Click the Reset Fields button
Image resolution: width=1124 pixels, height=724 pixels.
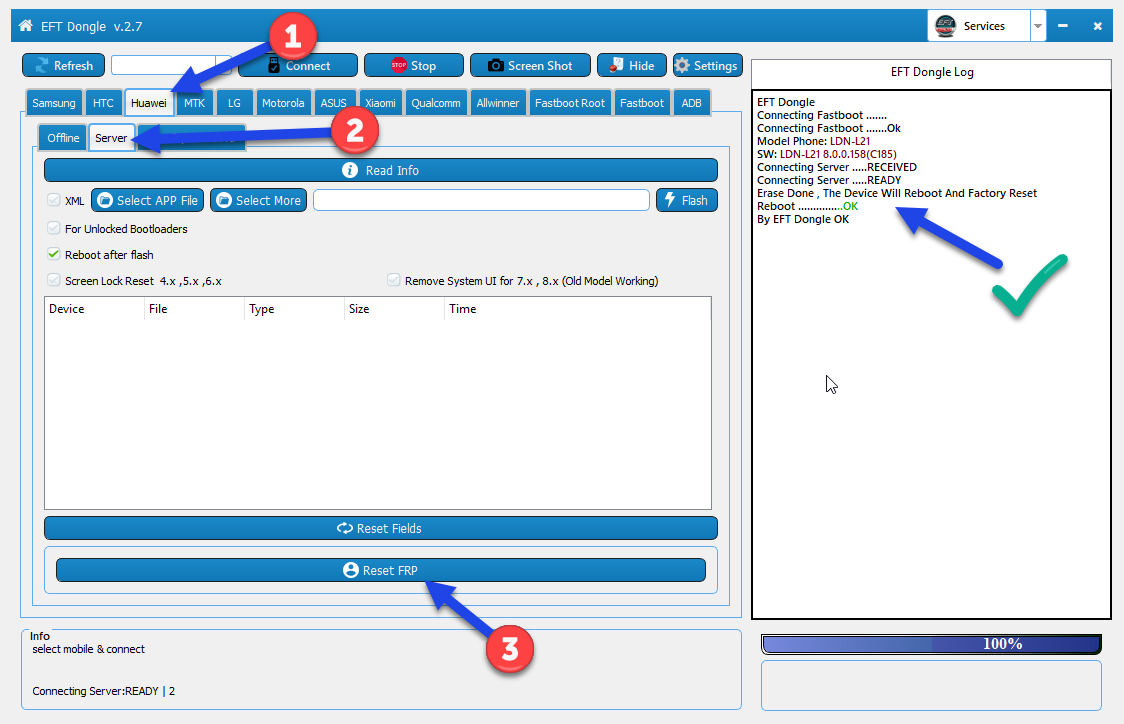pos(381,528)
